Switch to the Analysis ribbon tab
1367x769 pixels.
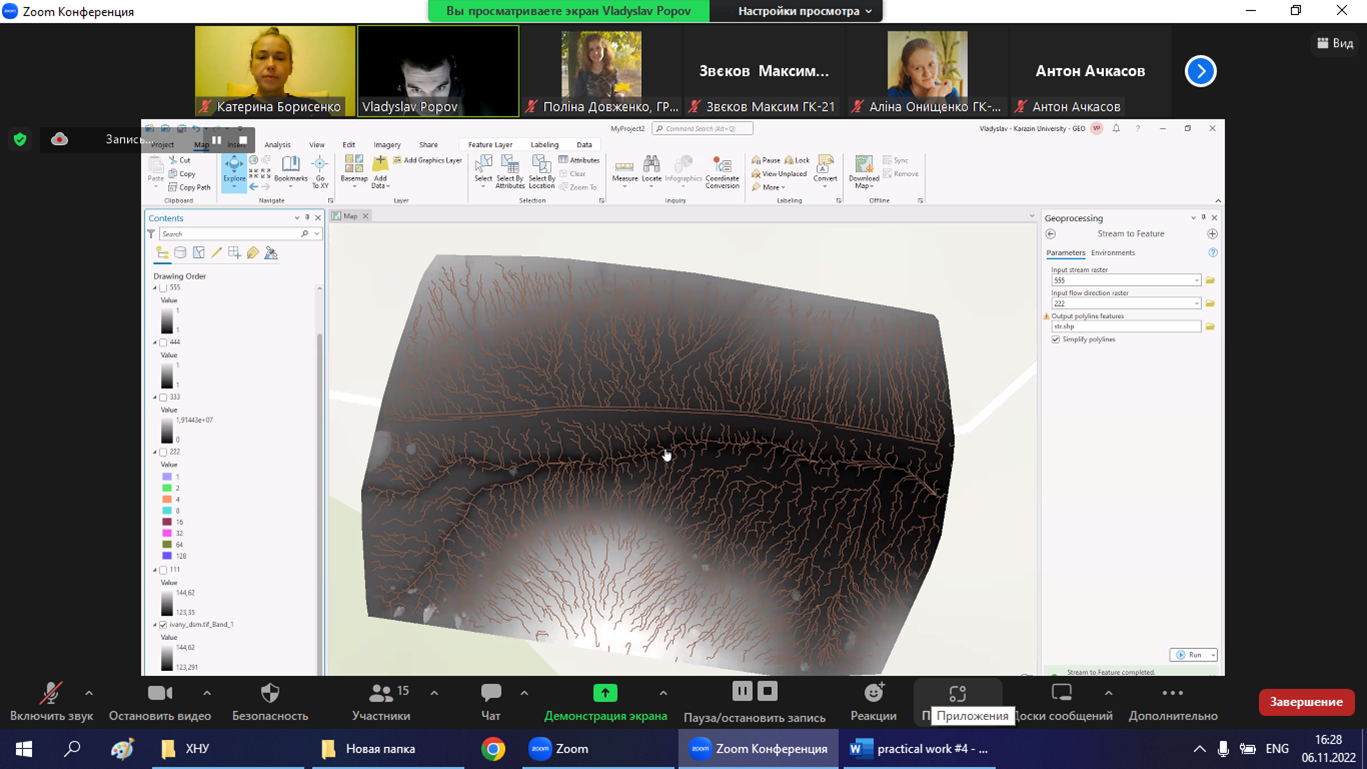coord(277,145)
